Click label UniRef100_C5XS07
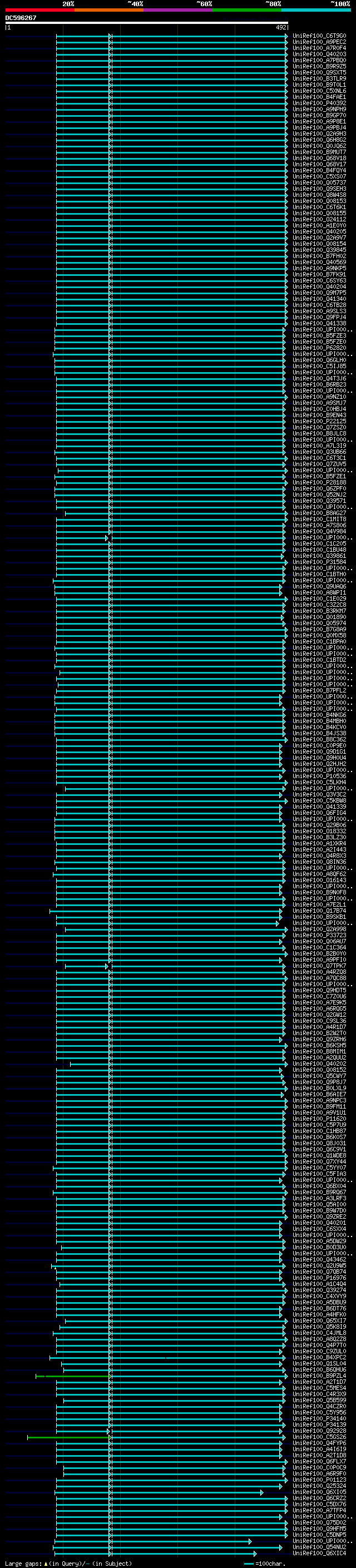This screenshot has width=356, height=1568. [x=319, y=176]
